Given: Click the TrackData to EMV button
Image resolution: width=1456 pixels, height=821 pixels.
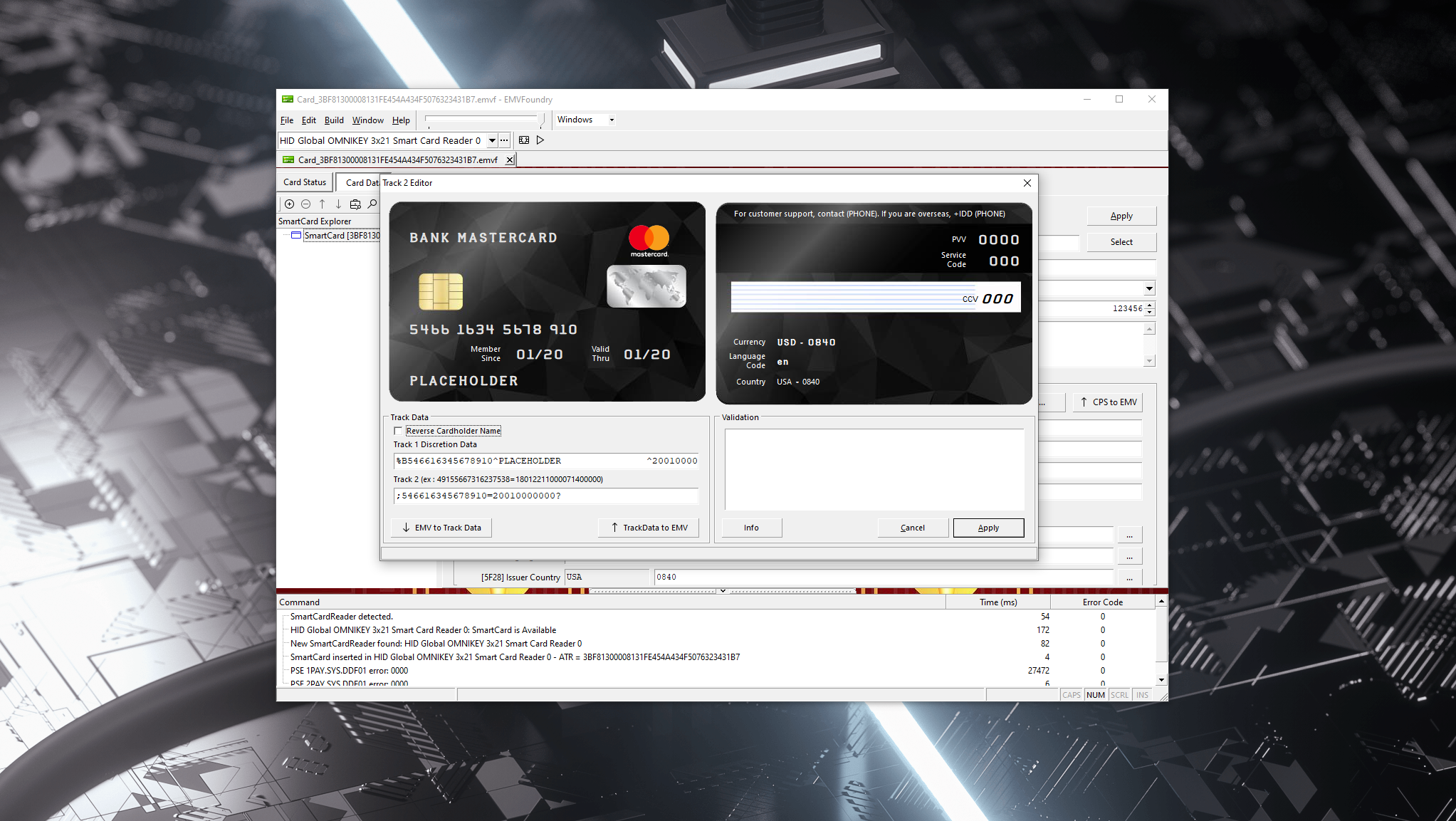Looking at the screenshot, I should 649,528.
